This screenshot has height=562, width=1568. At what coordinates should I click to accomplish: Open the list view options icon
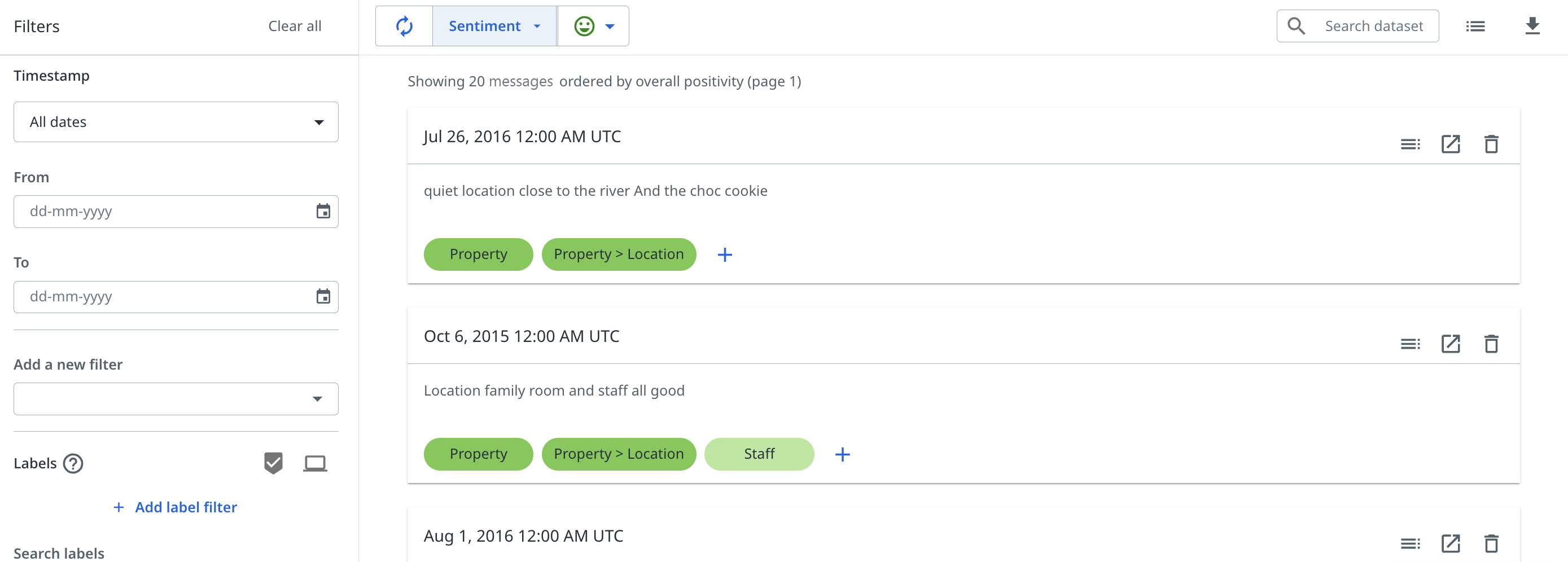point(1475,26)
